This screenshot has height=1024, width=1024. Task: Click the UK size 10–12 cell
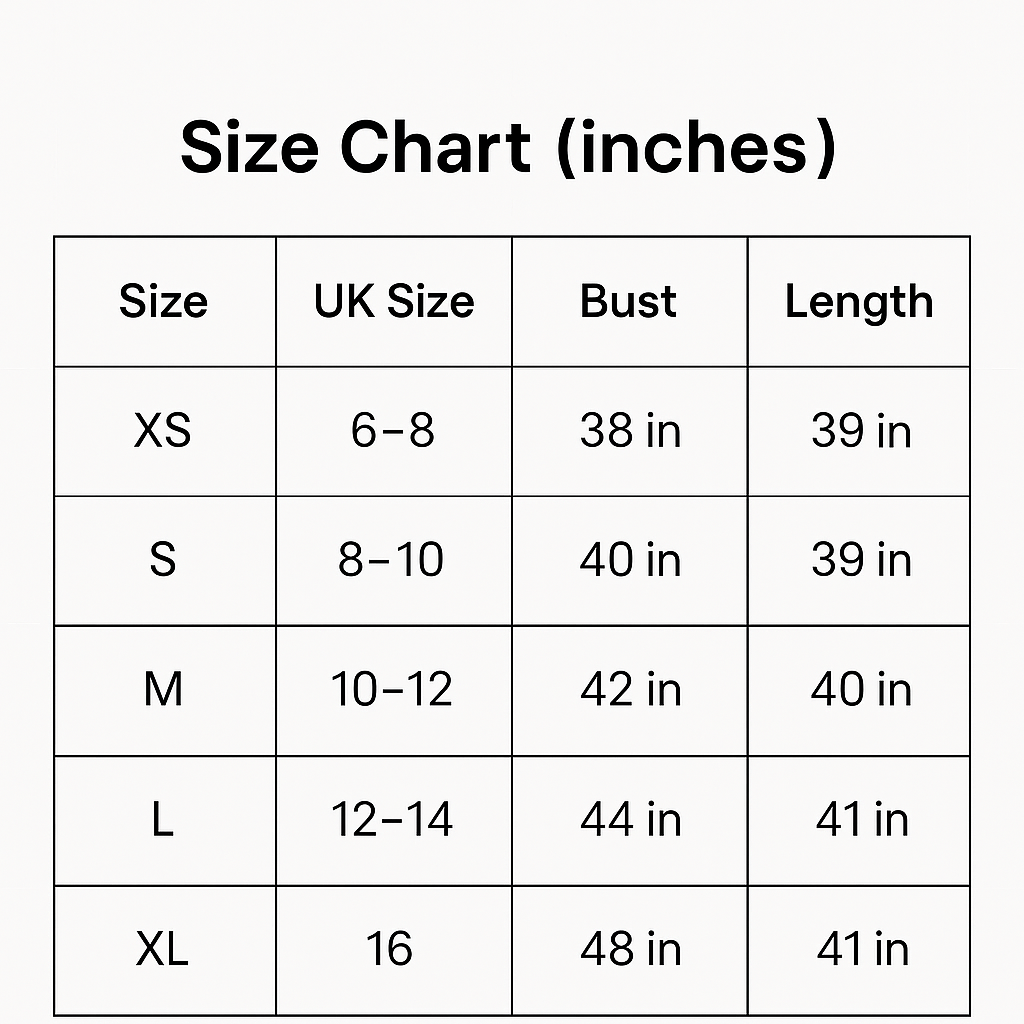pos(392,690)
